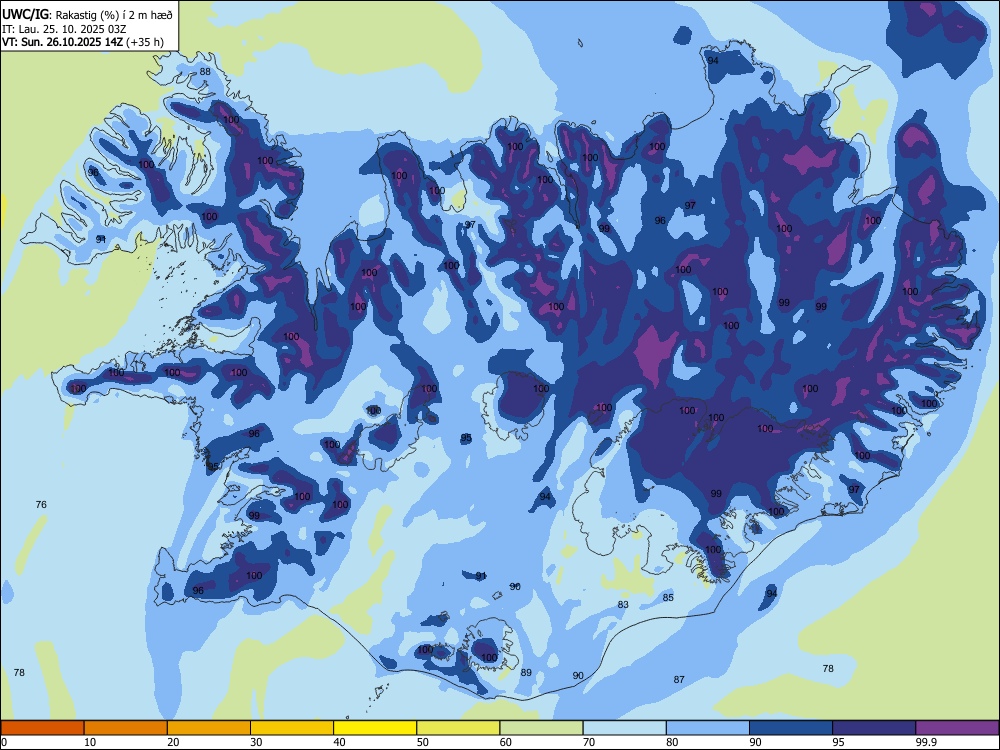The height and width of the screenshot is (750, 1000).
Task: Pick the 50–60 yellow-green legend swatch
Action: [x=458, y=728]
